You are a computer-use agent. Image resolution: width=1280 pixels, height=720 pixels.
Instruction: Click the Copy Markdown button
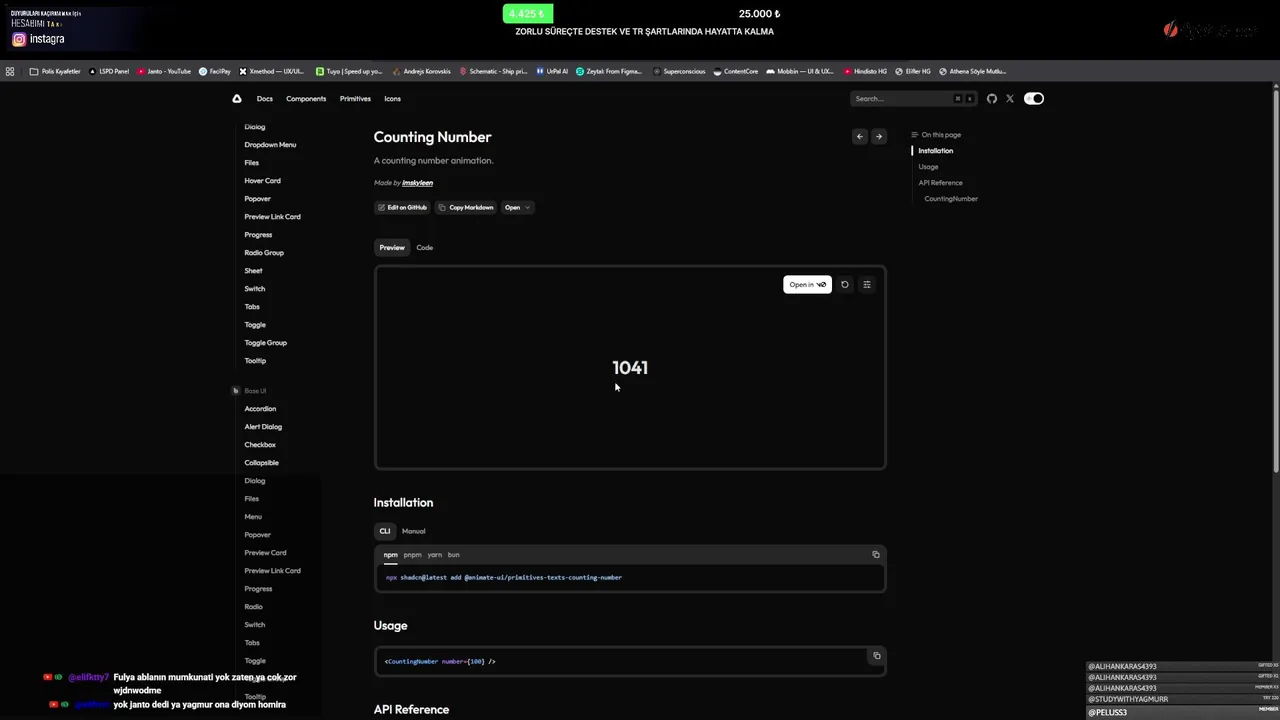coord(466,207)
